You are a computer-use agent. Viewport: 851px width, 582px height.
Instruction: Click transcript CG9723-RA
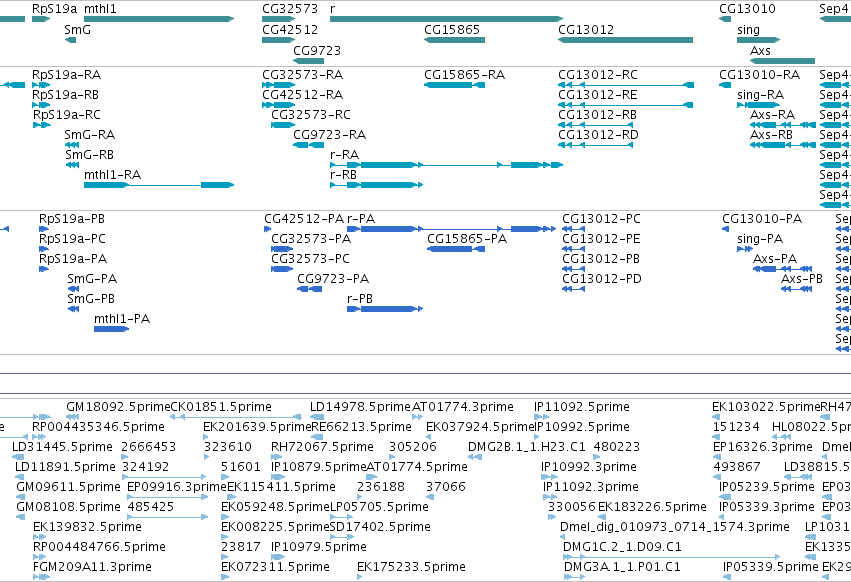(x=308, y=145)
